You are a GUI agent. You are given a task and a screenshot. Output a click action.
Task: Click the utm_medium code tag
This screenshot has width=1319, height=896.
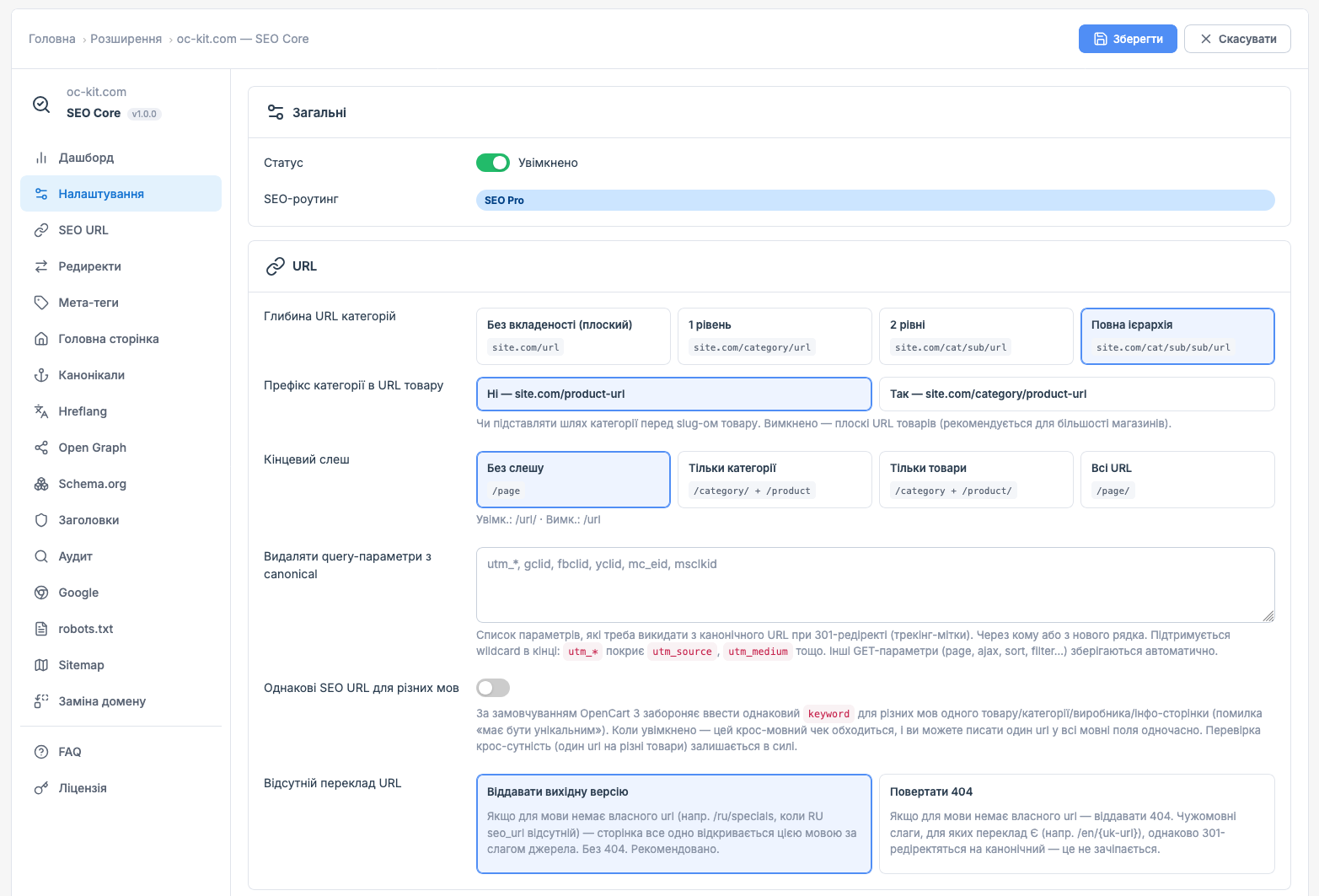pyautogui.click(x=758, y=652)
